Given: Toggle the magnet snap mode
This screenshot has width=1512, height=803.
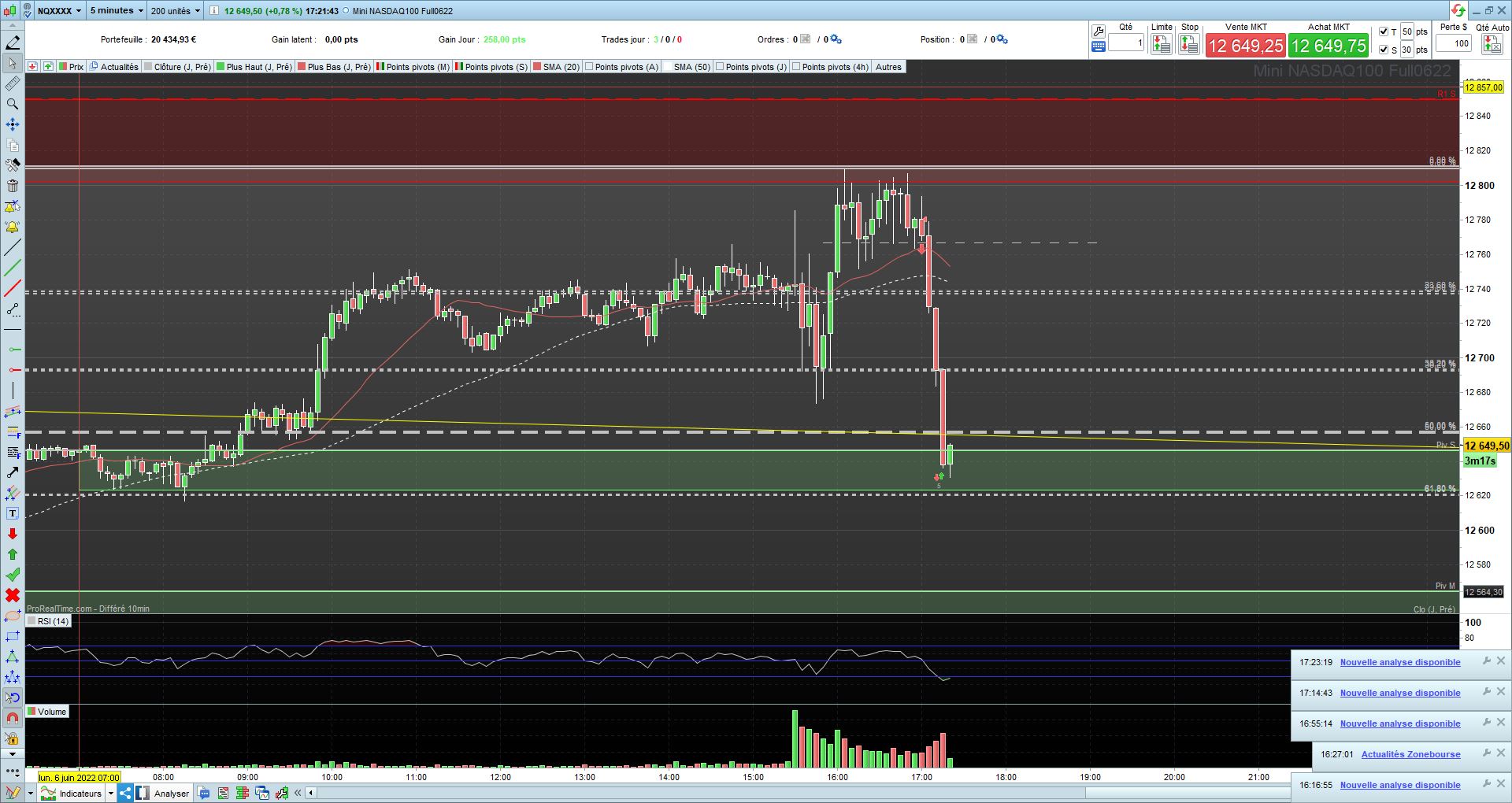Looking at the screenshot, I should [13, 718].
